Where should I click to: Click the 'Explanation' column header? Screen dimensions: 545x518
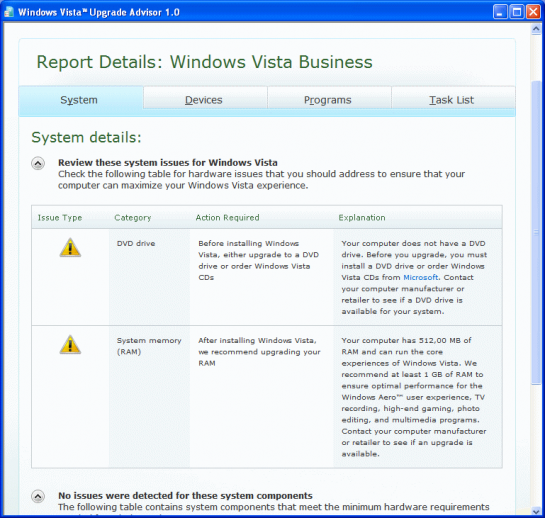click(x=362, y=218)
